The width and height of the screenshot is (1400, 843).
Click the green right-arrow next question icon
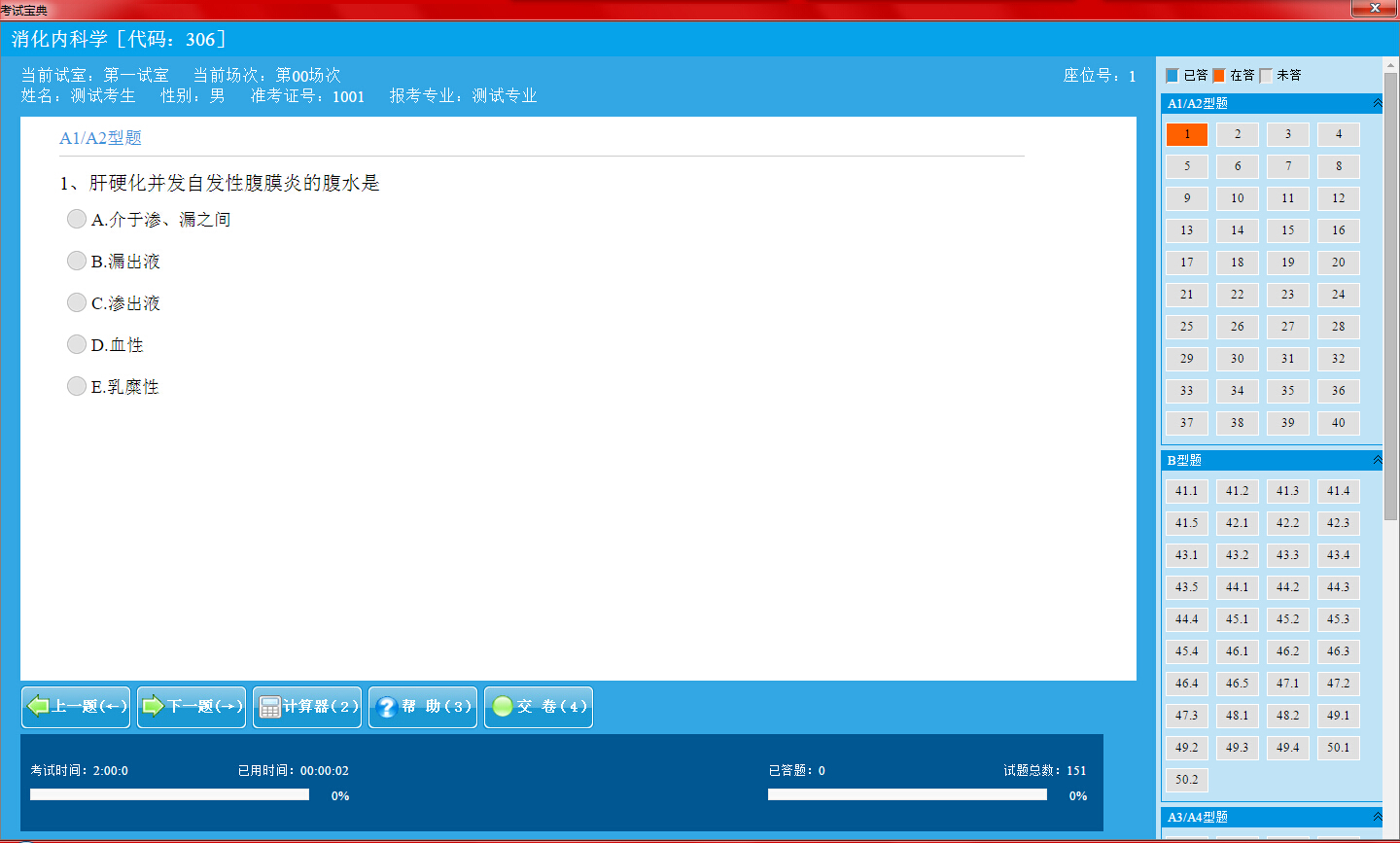click(153, 707)
